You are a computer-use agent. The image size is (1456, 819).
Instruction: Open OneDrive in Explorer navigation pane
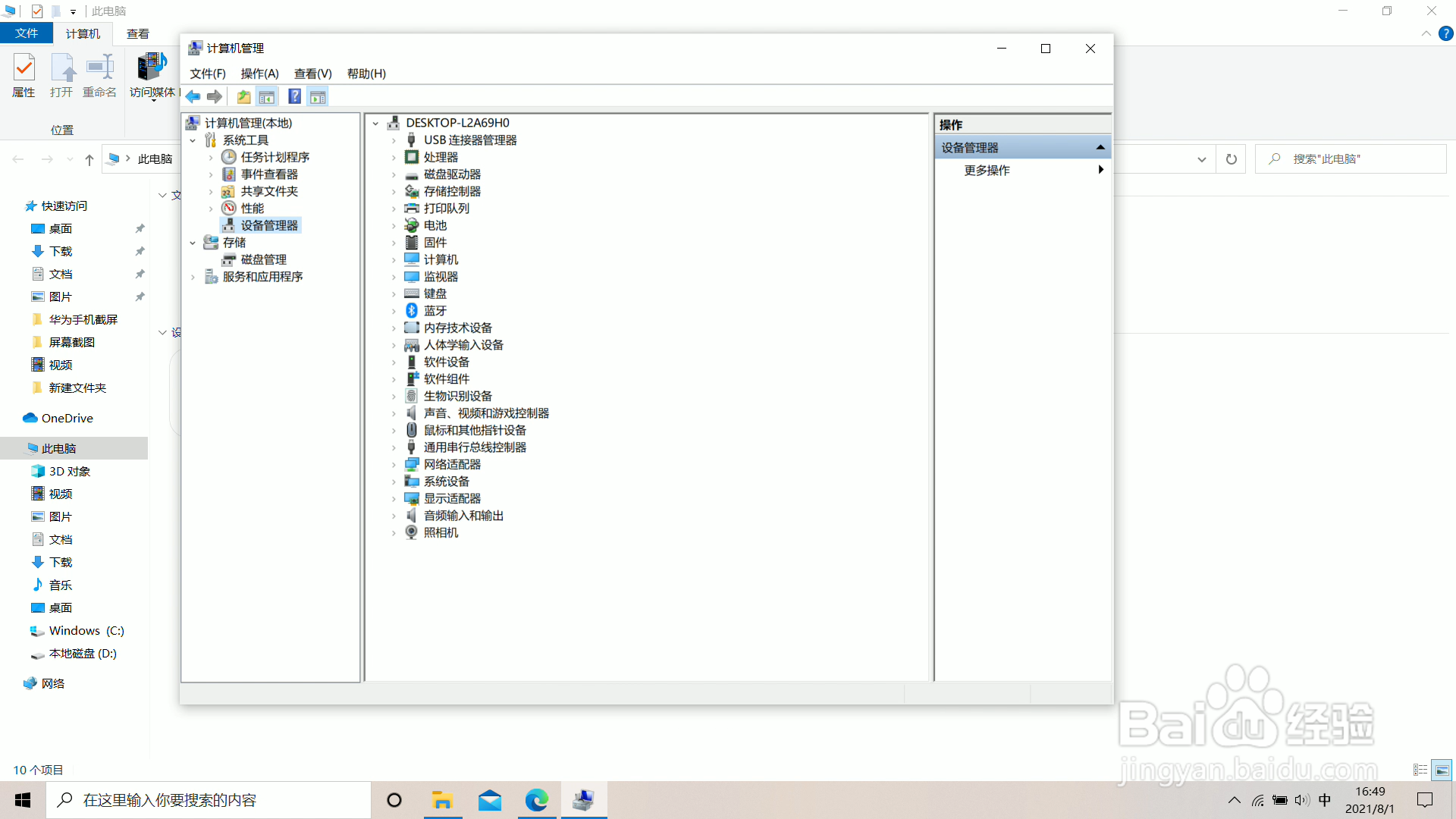[x=67, y=418]
